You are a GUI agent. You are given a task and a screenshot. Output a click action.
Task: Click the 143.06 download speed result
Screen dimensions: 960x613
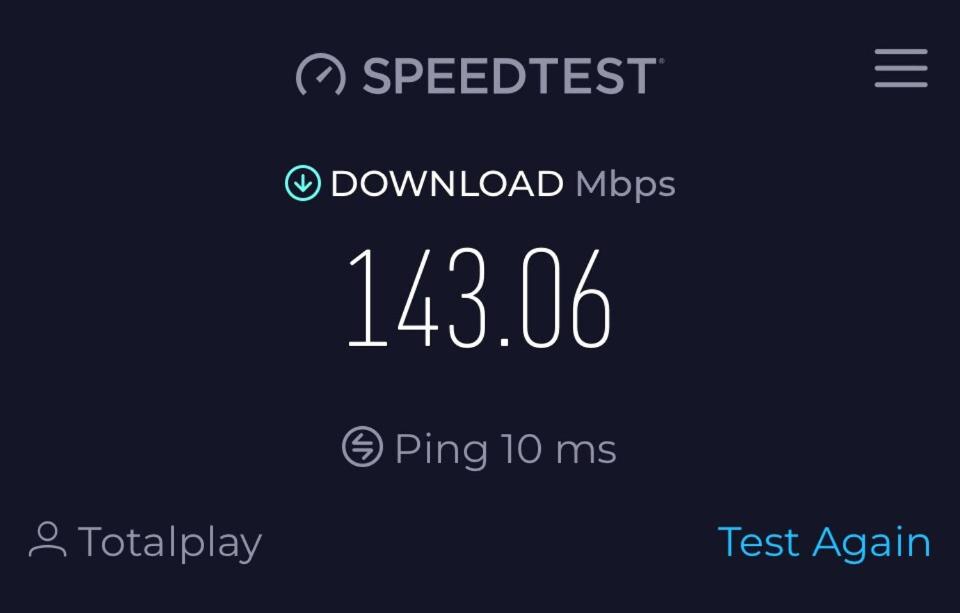click(x=479, y=298)
